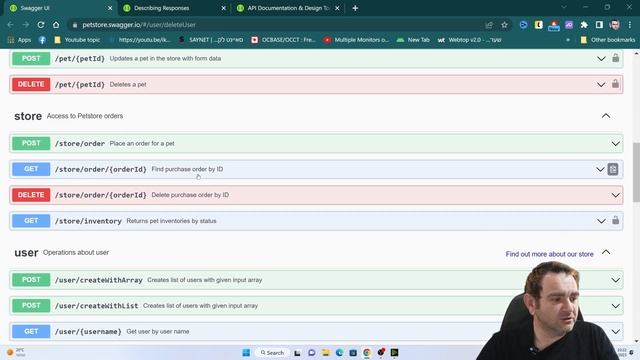
Task: Expand GET /store/order/{orderId} chevron
Action: tap(600, 169)
